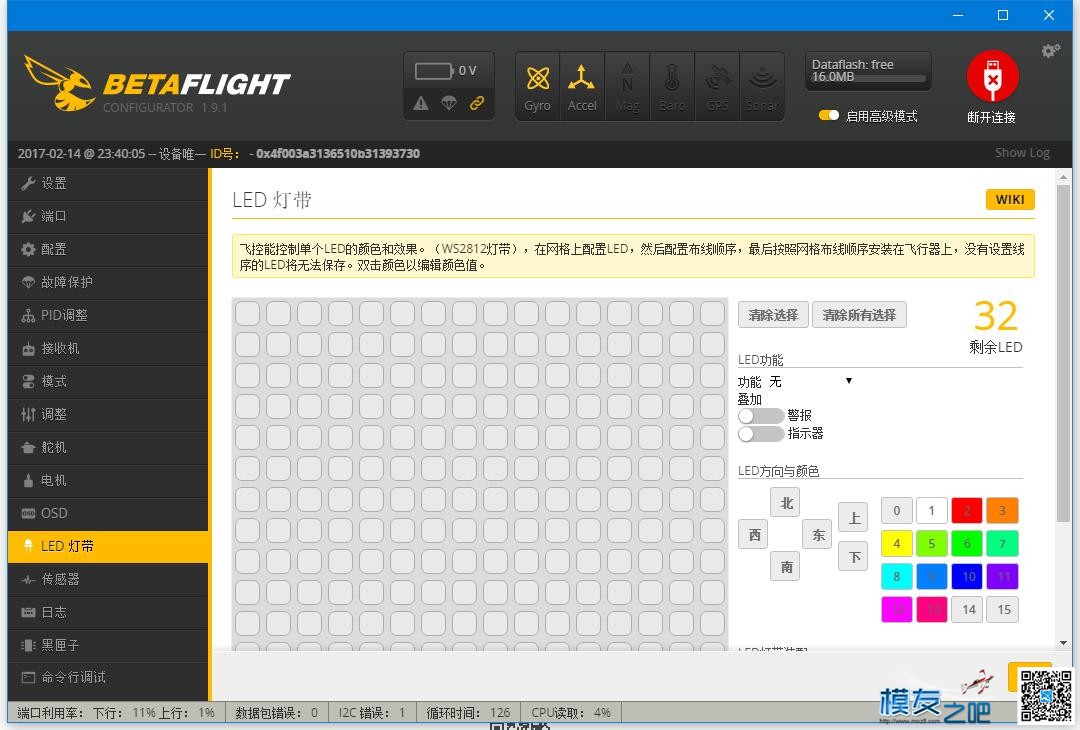This screenshot has height=730, width=1080.
Task: Click the Mag sensor icon
Action: [627, 87]
